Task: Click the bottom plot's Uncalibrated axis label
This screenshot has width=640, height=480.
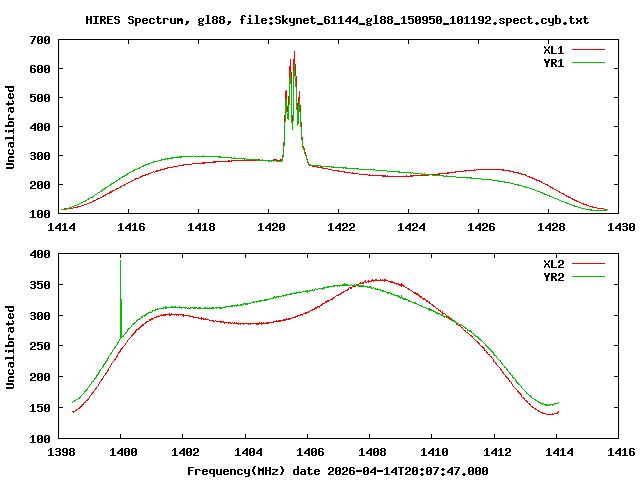Action: tap(10, 347)
